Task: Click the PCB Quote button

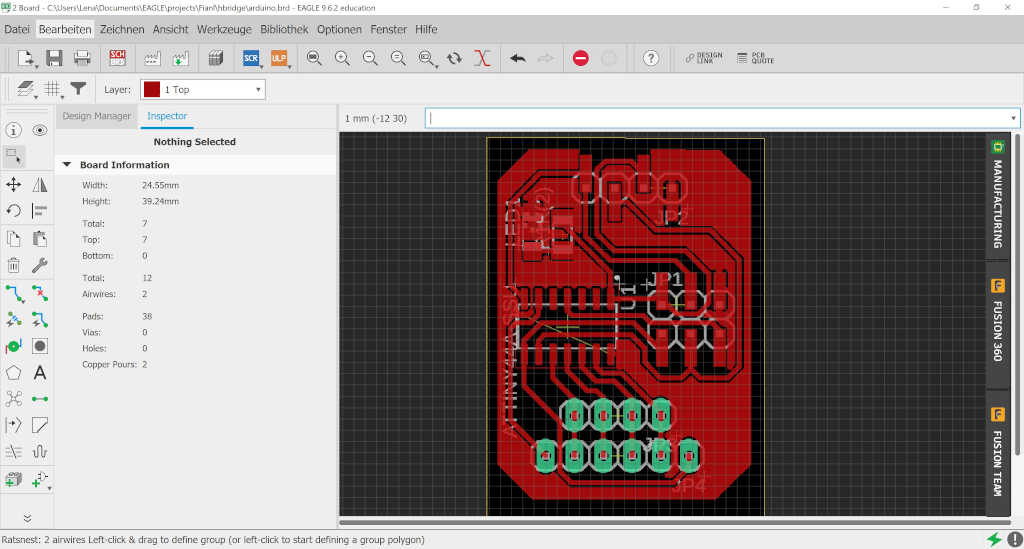Action: (x=755, y=58)
